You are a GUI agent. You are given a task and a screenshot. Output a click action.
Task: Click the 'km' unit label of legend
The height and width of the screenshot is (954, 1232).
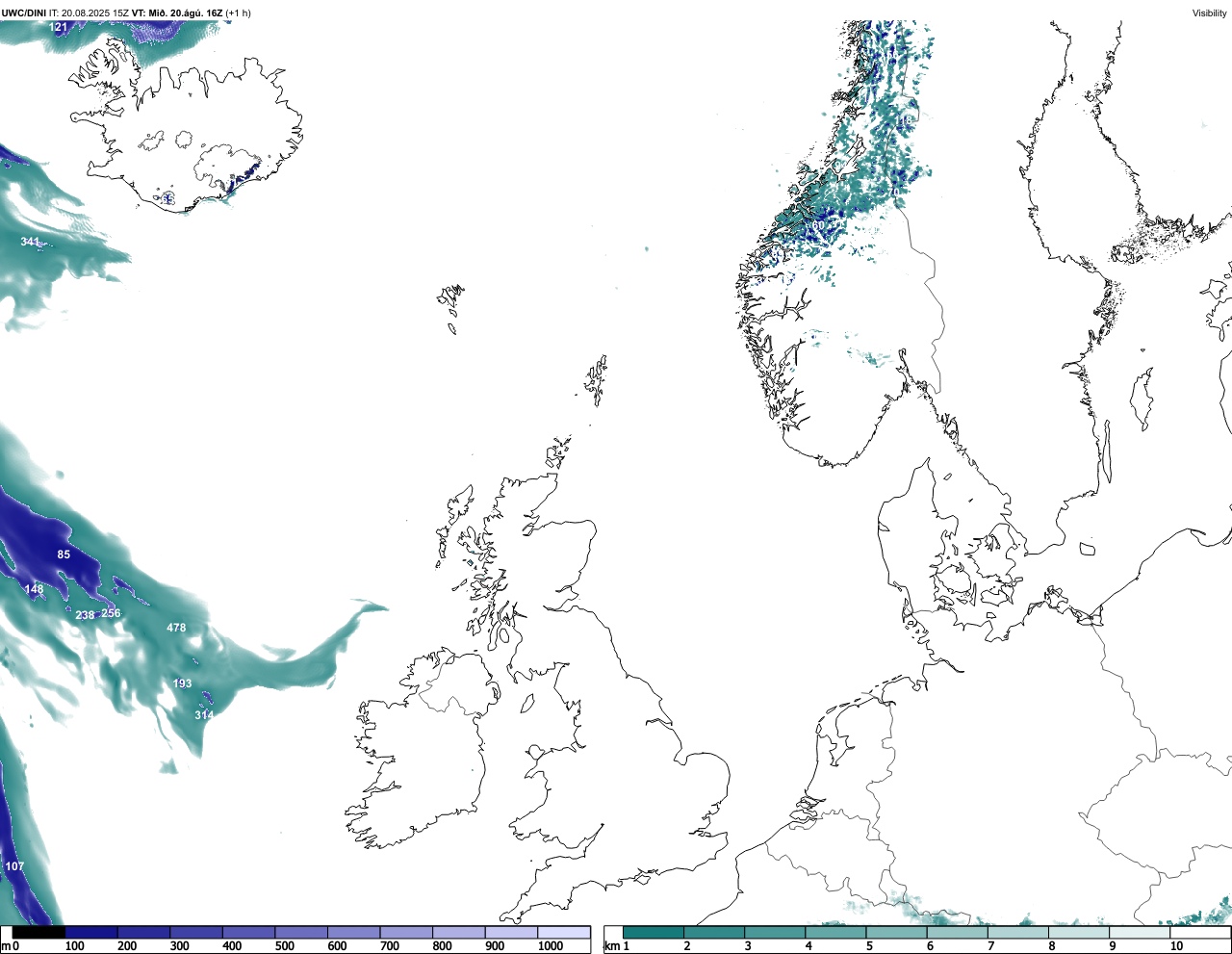click(611, 946)
